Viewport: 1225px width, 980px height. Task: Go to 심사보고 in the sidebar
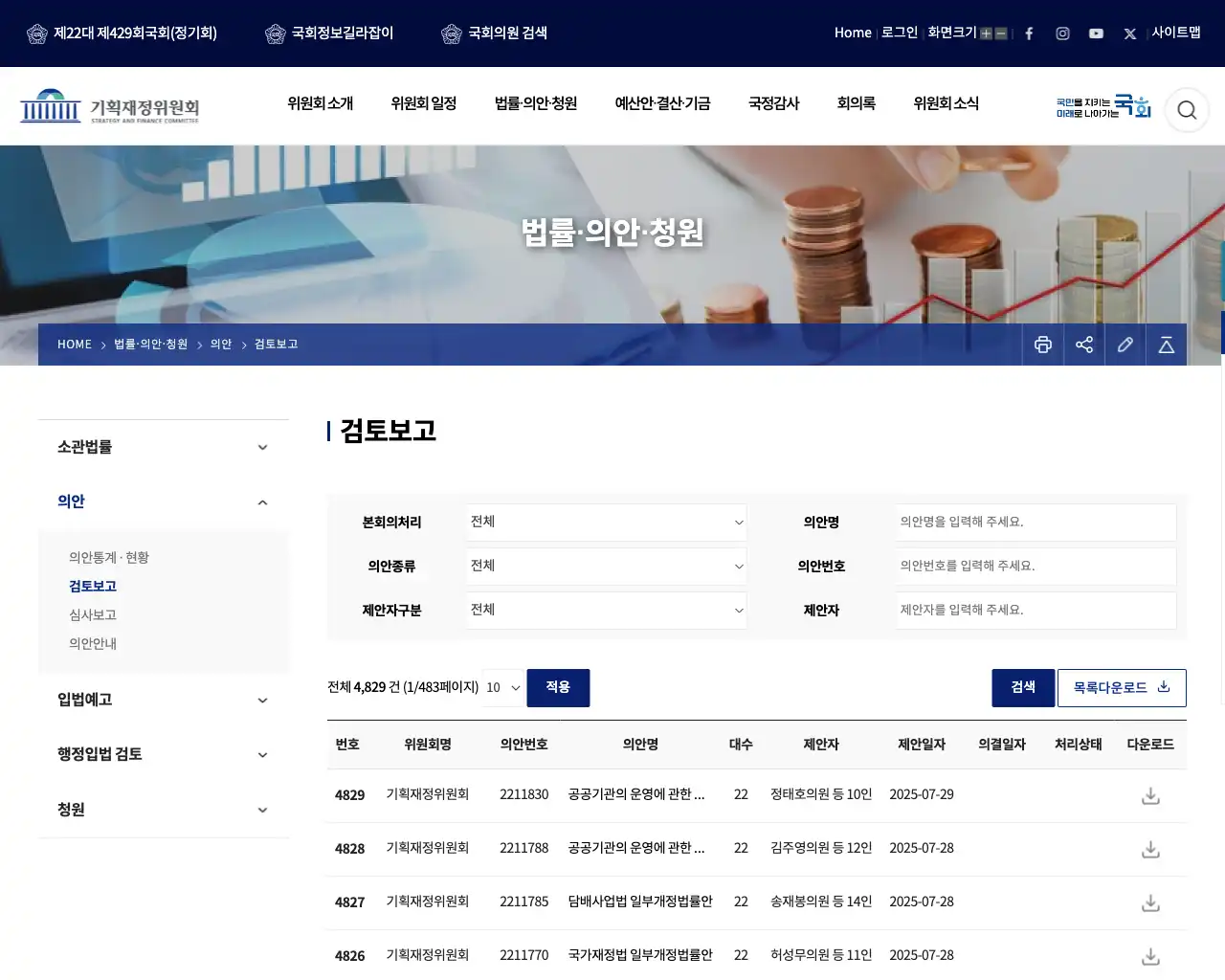93,615
